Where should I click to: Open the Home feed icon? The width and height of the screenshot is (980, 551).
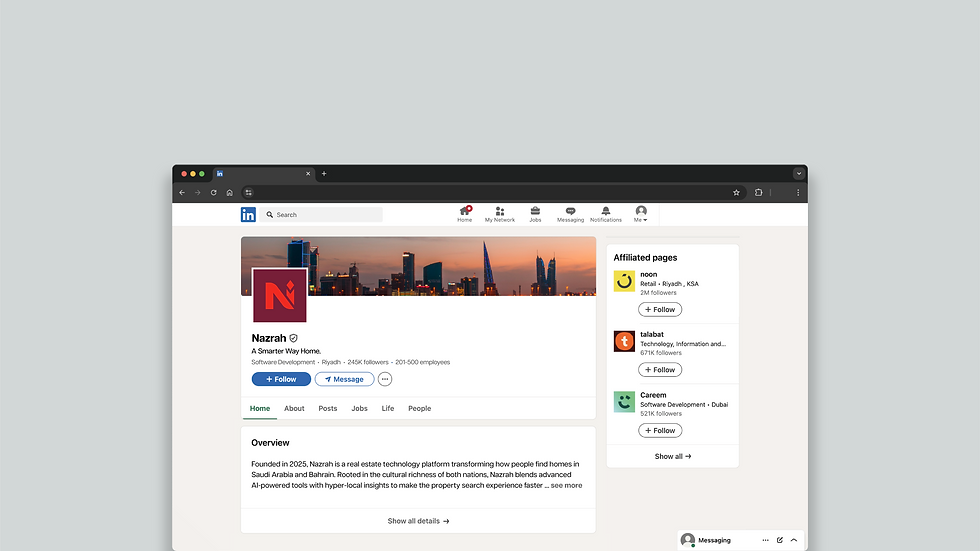click(464, 214)
